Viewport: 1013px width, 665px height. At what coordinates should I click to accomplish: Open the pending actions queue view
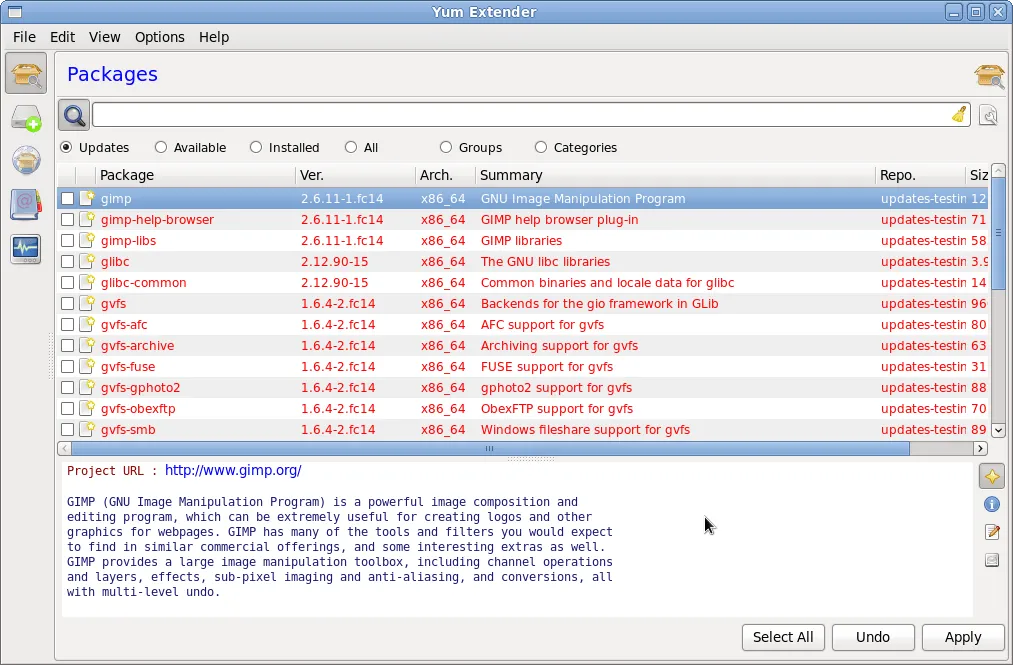point(26,118)
